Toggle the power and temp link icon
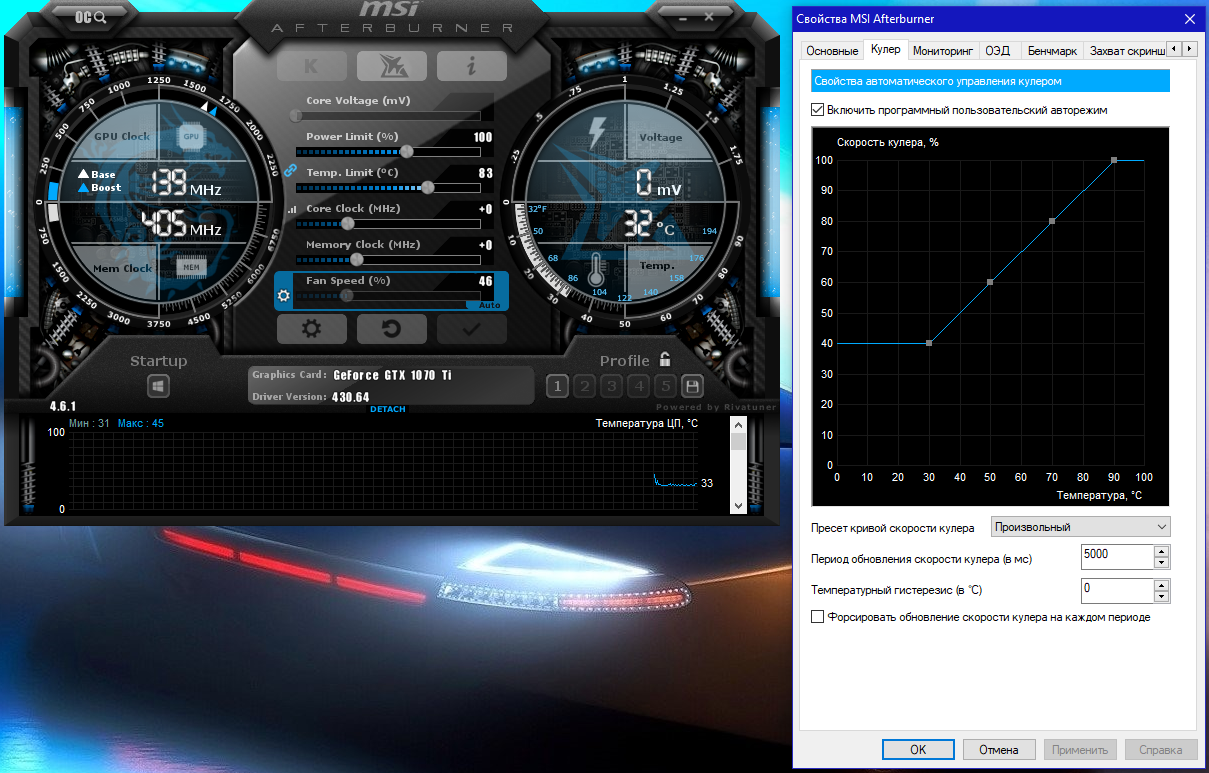The height and width of the screenshot is (773, 1209). pyautogui.click(x=291, y=170)
